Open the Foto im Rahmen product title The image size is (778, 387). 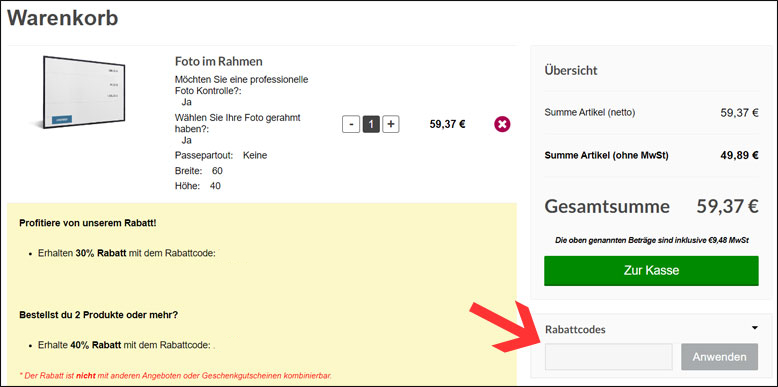pyautogui.click(x=219, y=61)
